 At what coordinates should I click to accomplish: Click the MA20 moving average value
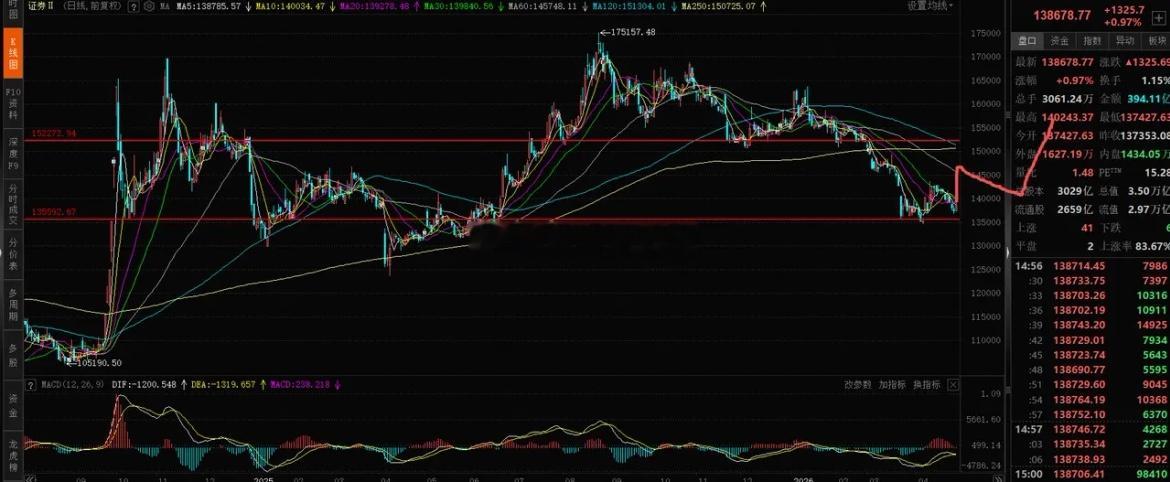pos(374,7)
